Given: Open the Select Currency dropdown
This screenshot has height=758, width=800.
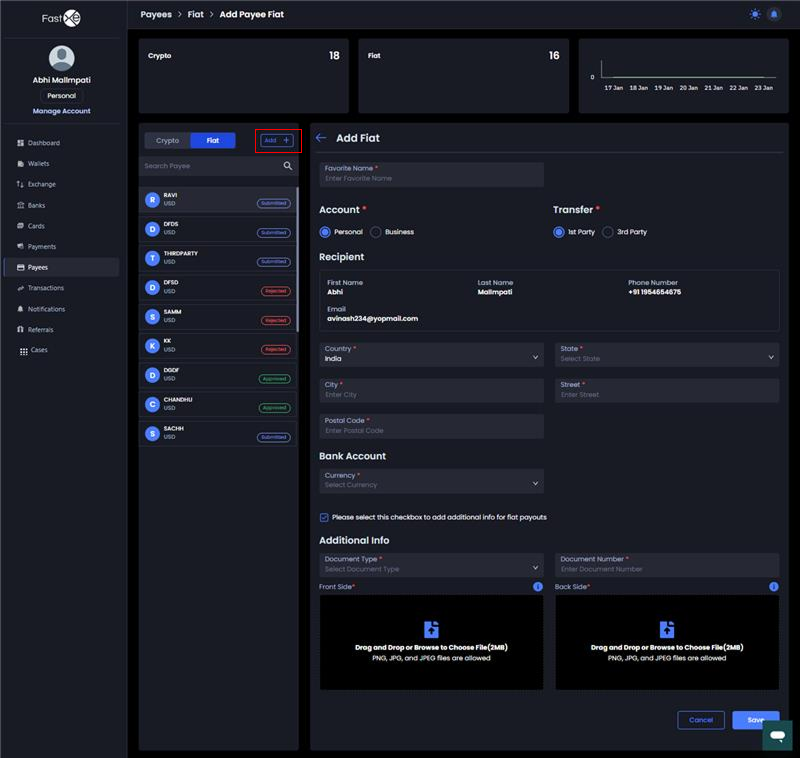Looking at the screenshot, I should tap(431, 480).
